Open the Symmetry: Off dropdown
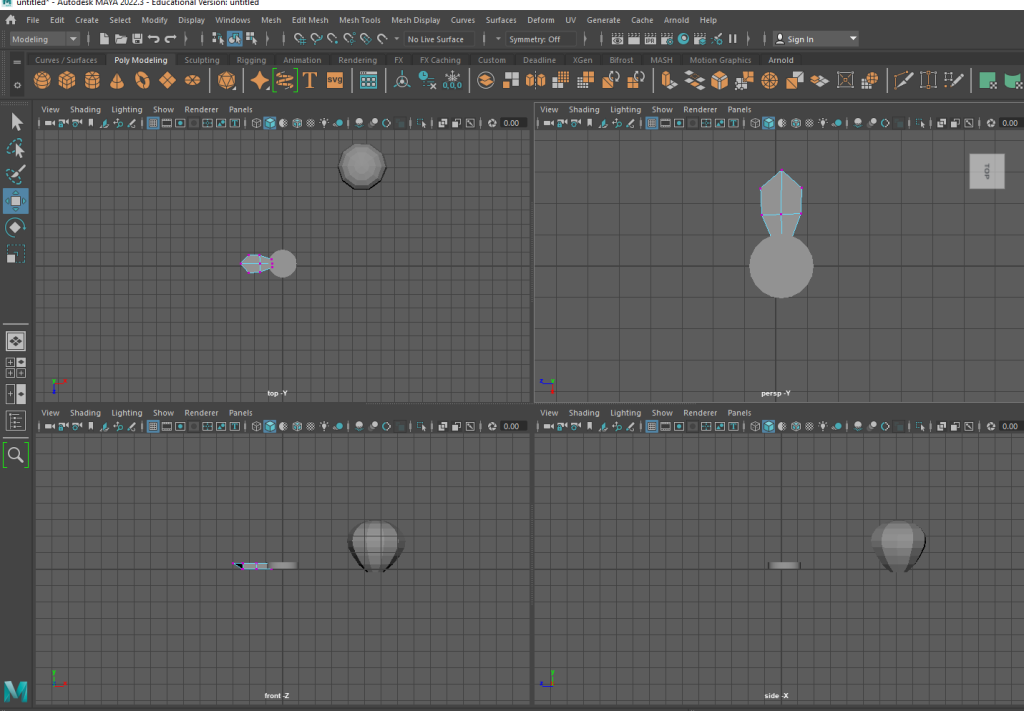Screen dimensions: 1024x711 pyautogui.click(x=541, y=39)
